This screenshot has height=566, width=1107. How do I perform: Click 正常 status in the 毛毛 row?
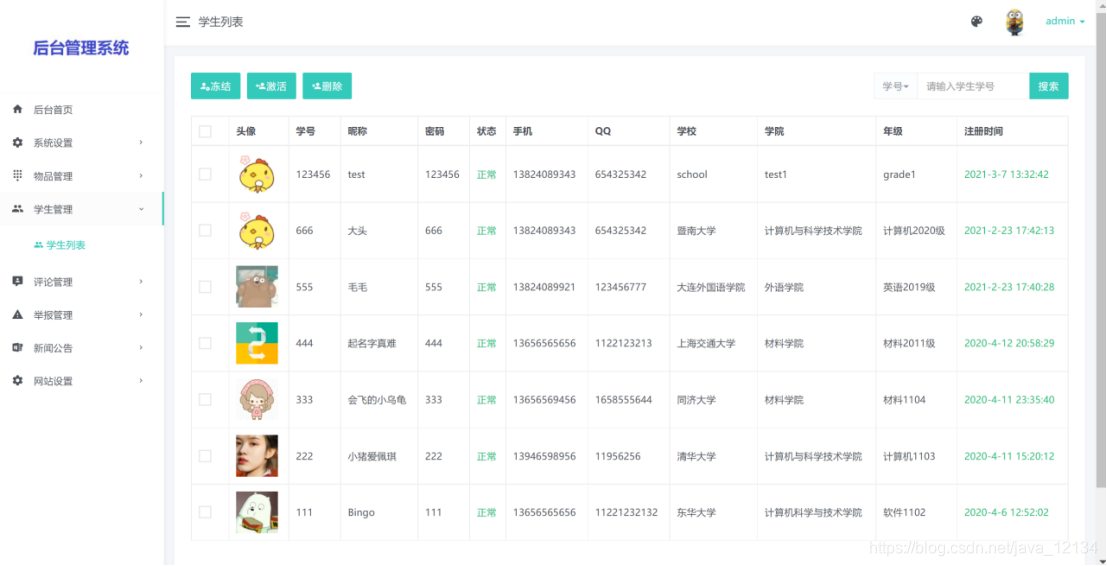tap(486, 287)
